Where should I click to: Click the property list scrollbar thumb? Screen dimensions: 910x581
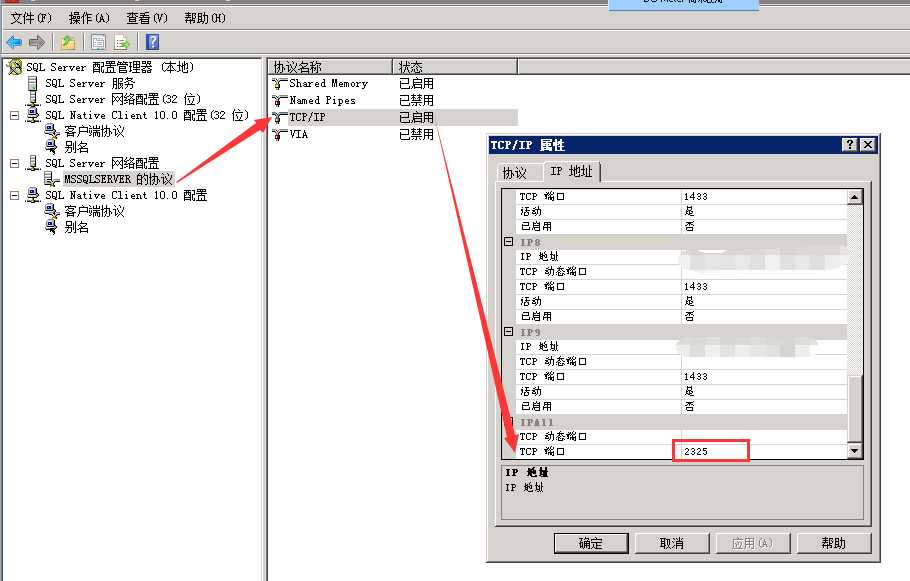tap(854, 408)
